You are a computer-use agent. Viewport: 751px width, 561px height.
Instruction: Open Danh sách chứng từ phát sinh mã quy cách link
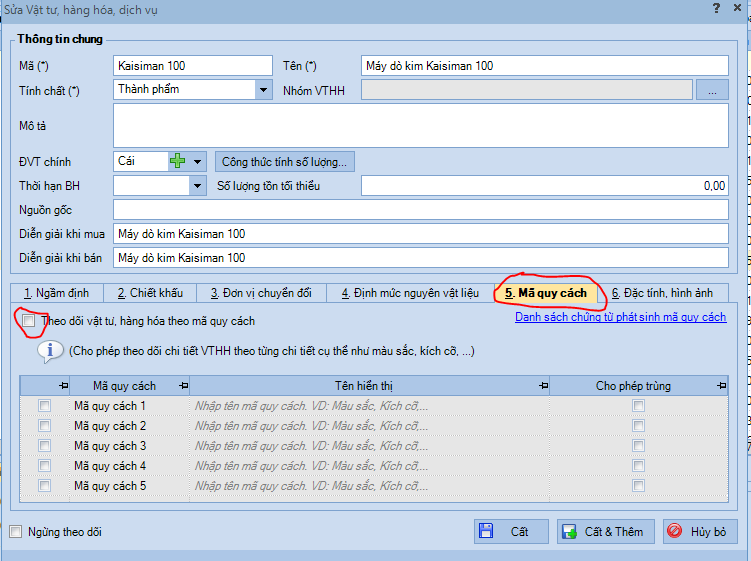(620, 317)
